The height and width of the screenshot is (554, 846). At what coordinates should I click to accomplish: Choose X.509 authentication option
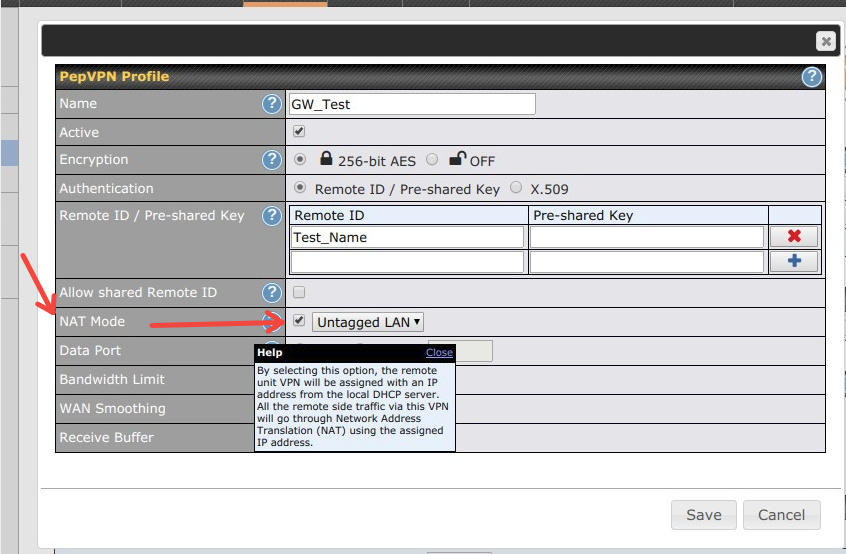[516, 188]
